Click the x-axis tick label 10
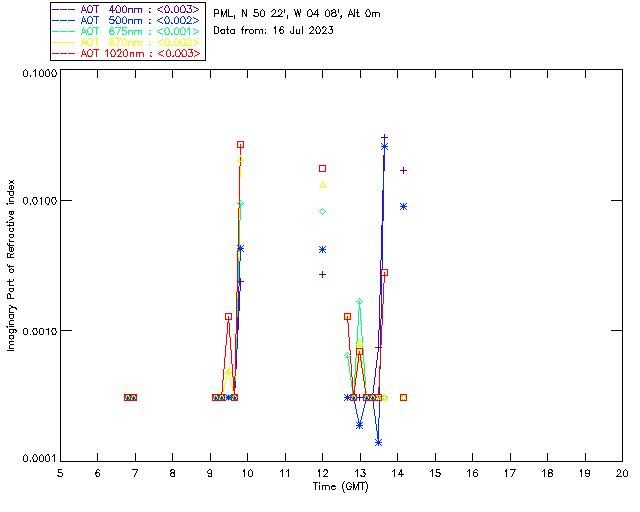 click(x=247, y=473)
